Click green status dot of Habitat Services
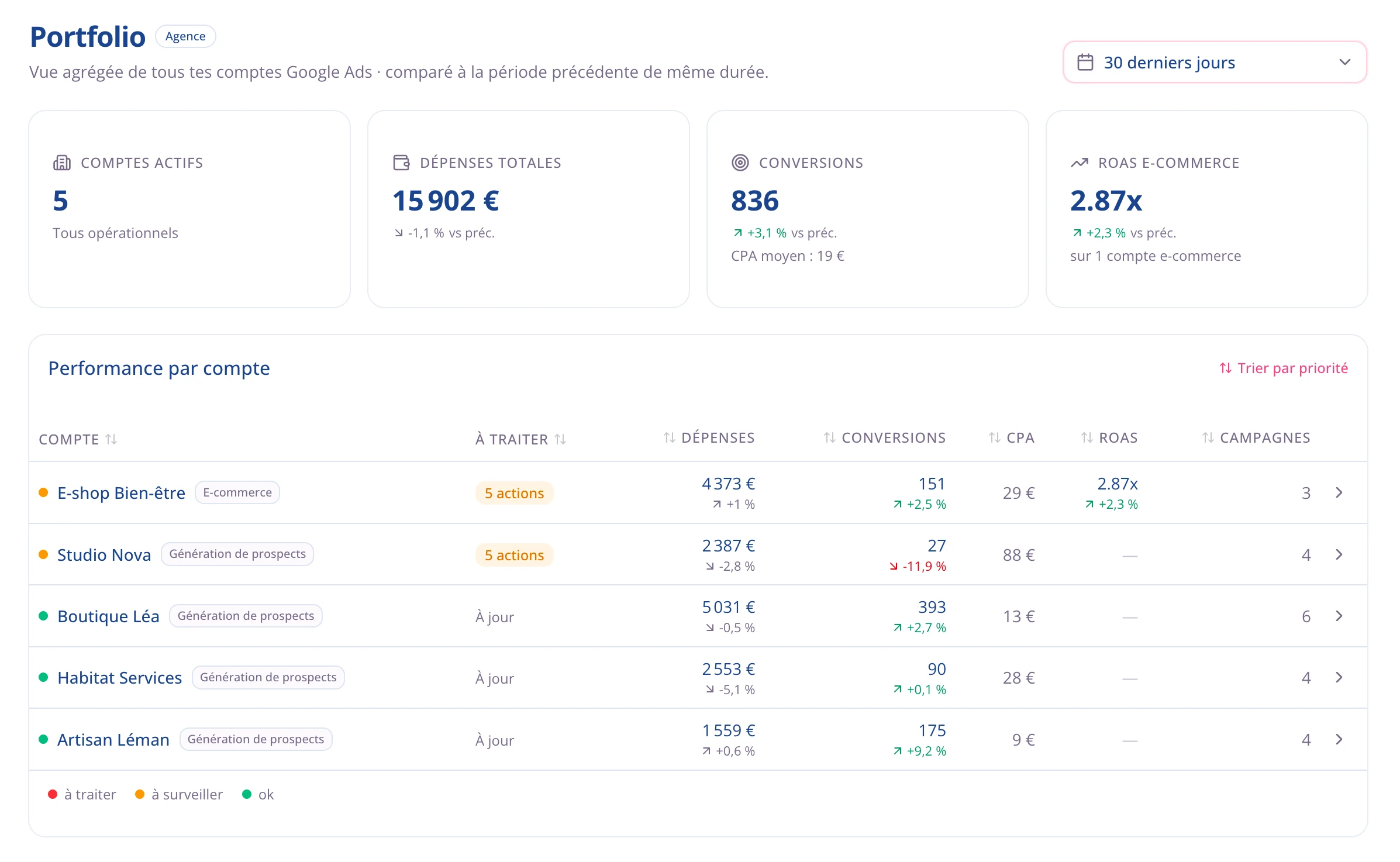The width and height of the screenshot is (1400, 862). pos(43,677)
